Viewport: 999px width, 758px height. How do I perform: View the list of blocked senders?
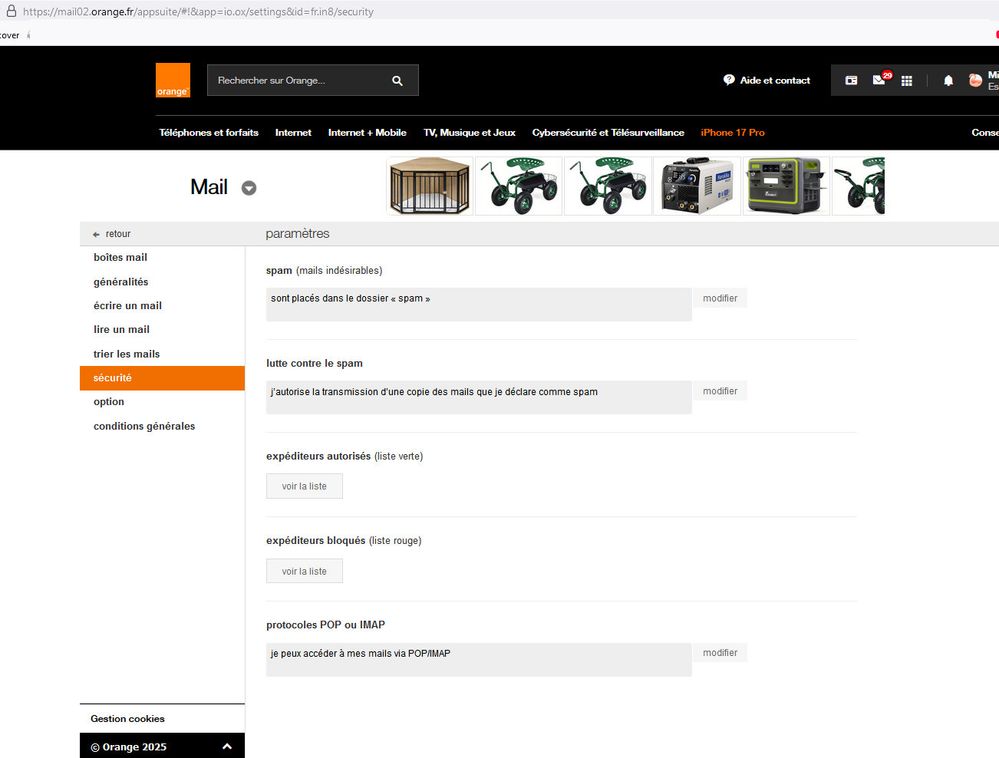click(x=304, y=571)
